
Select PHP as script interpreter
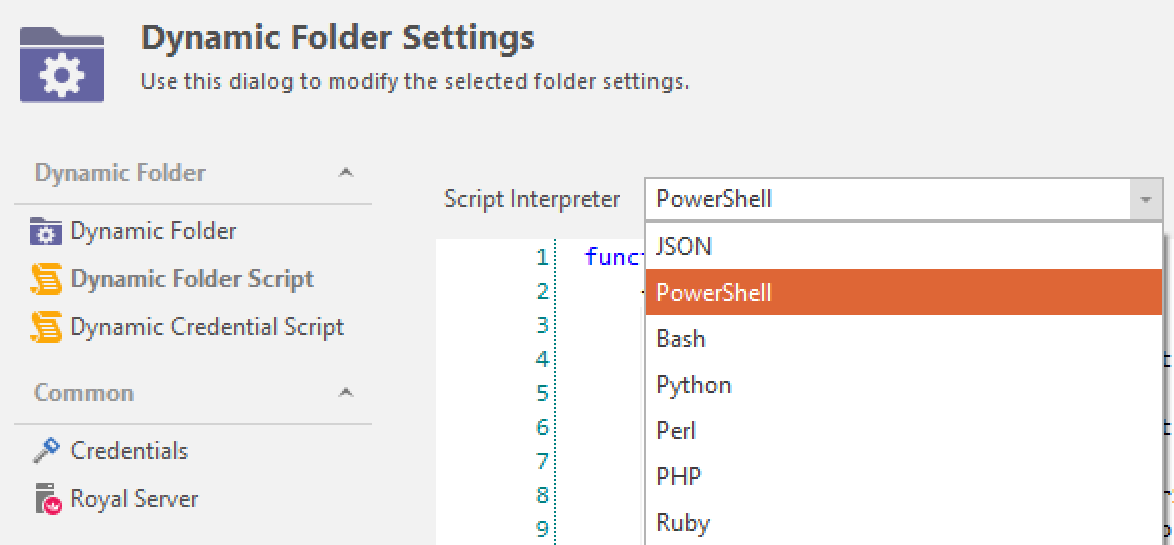pos(678,477)
